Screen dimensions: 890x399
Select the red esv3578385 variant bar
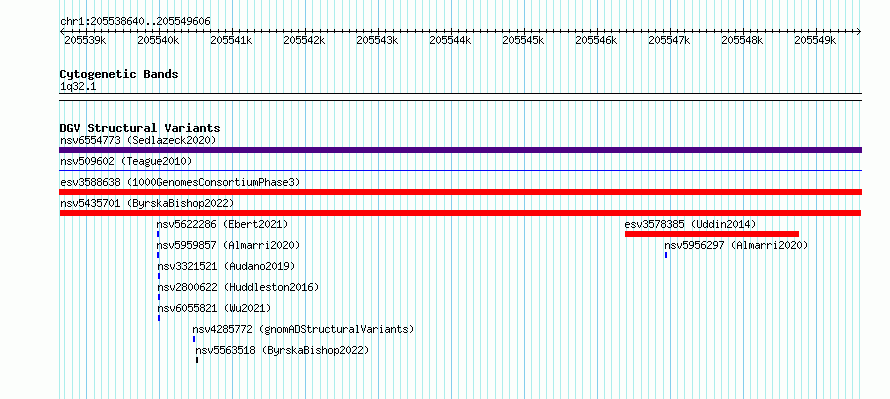[712, 234]
